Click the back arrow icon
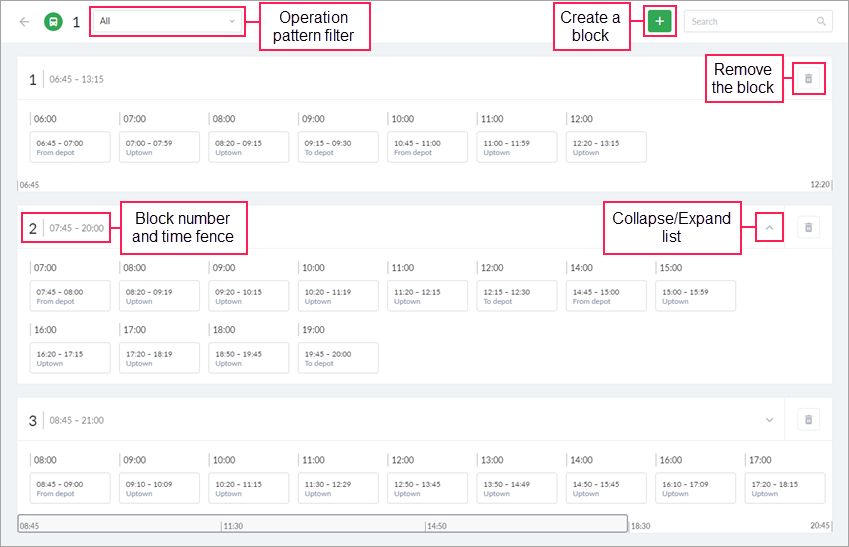The image size is (849, 547). tap(24, 21)
